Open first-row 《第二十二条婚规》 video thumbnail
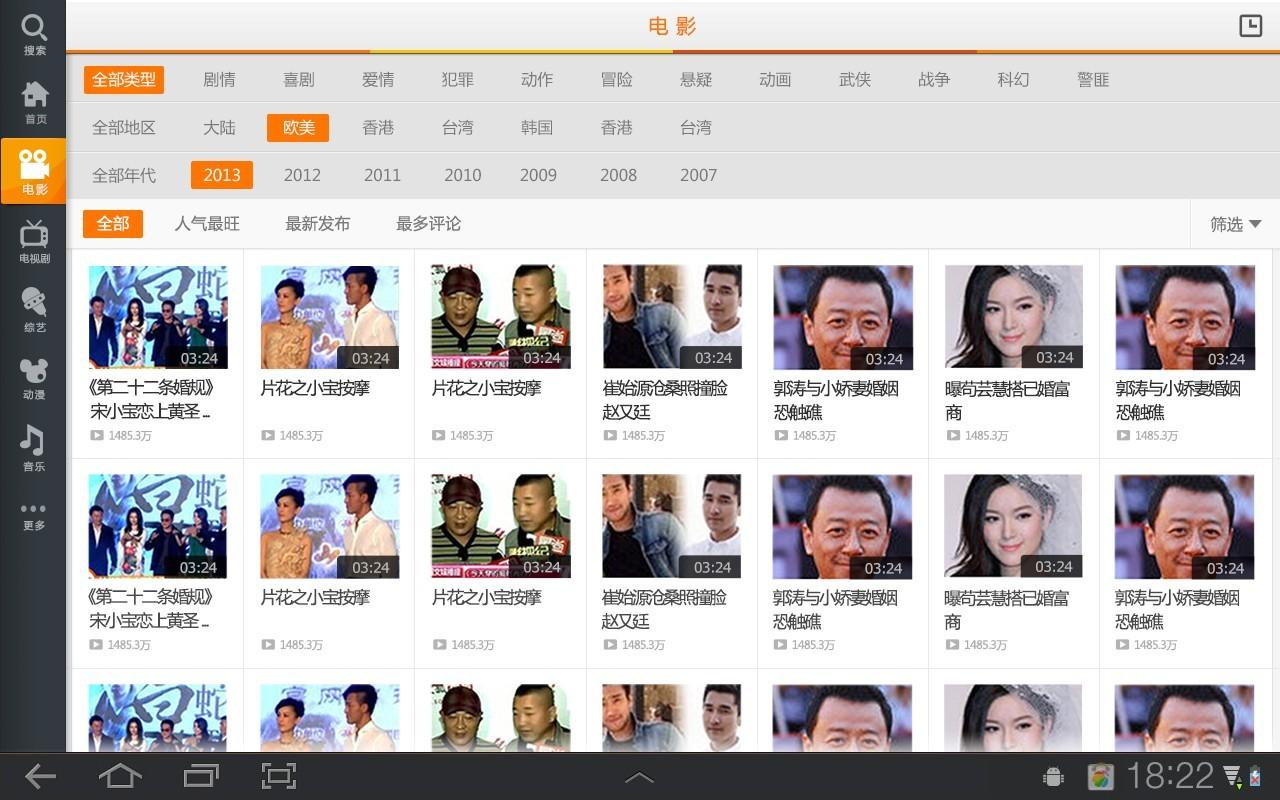Image resolution: width=1280 pixels, height=800 pixels. coord(158,317)
